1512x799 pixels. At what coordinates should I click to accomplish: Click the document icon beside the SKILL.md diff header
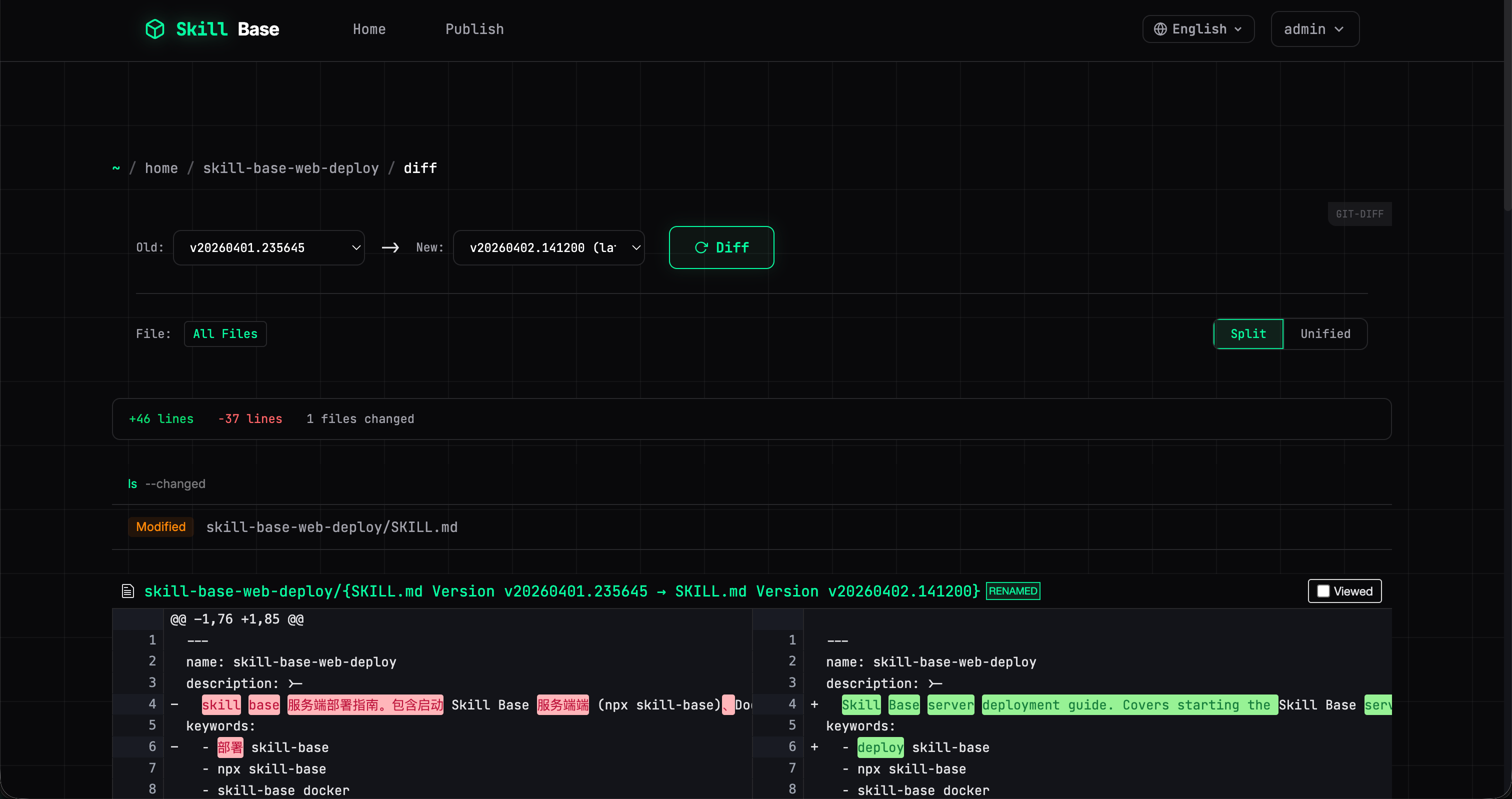coord(128,590)
